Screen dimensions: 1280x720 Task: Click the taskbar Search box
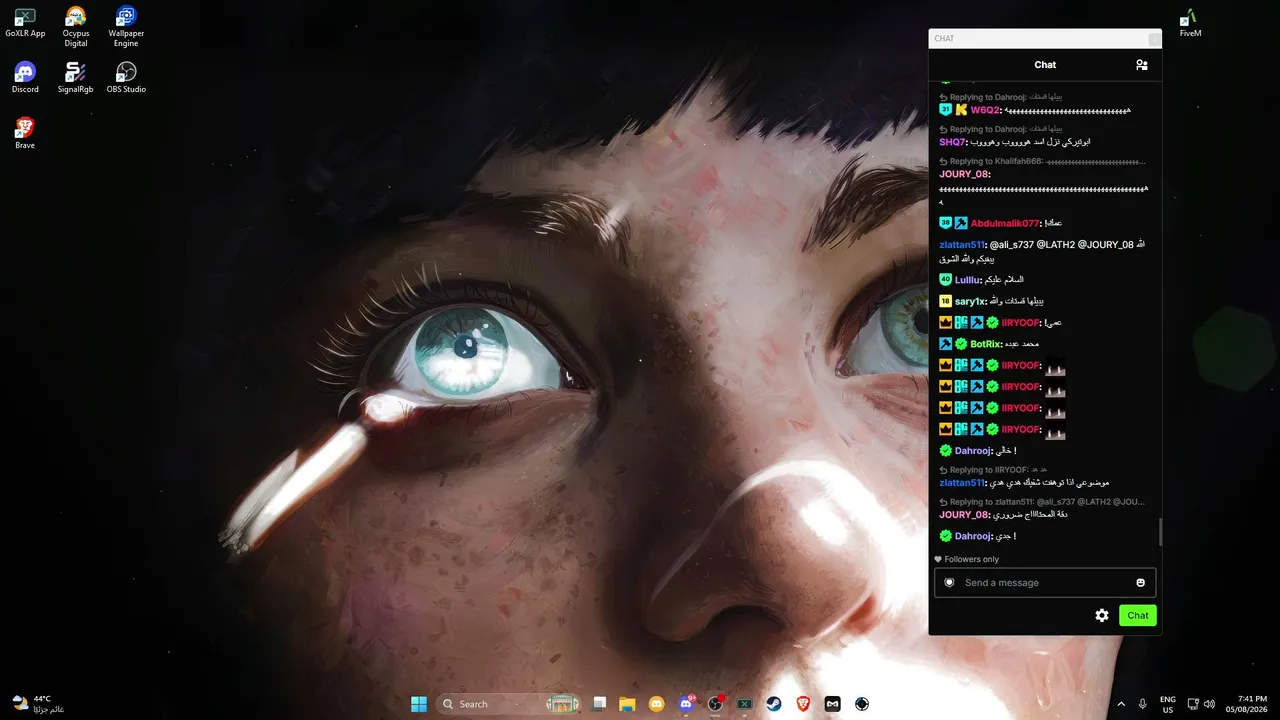point(510,704)
